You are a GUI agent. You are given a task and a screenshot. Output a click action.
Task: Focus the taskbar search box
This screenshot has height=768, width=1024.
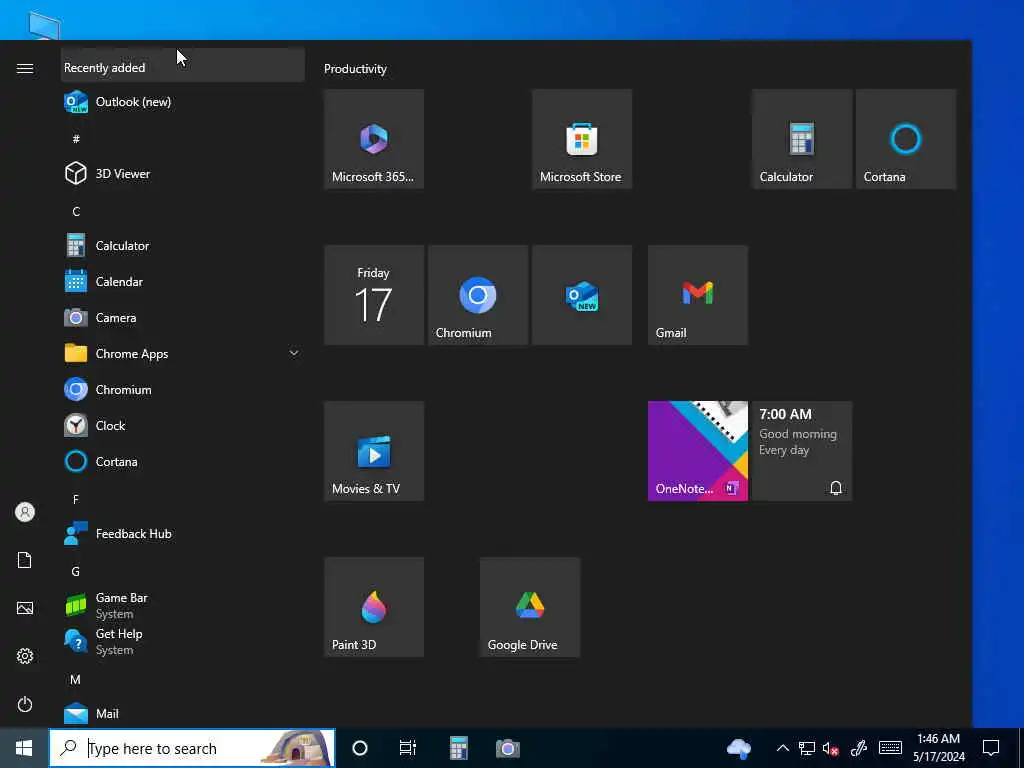click(x=192, y=748)
